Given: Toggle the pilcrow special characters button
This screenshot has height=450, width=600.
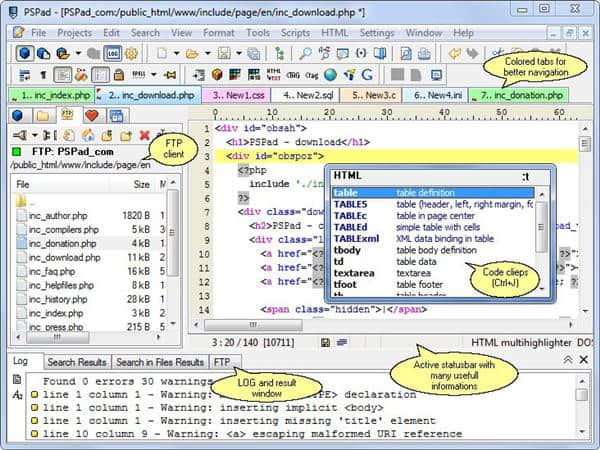Looking at the screenshot, I should (x=44, y=74).
